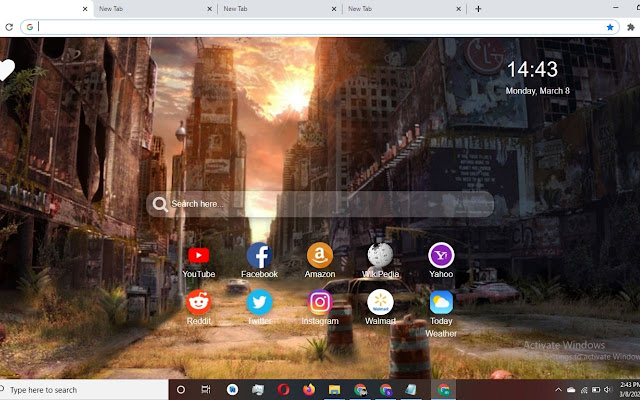Open the taskbar clock and date
Screen dimensions: 640x400
(x=630, y=389)
